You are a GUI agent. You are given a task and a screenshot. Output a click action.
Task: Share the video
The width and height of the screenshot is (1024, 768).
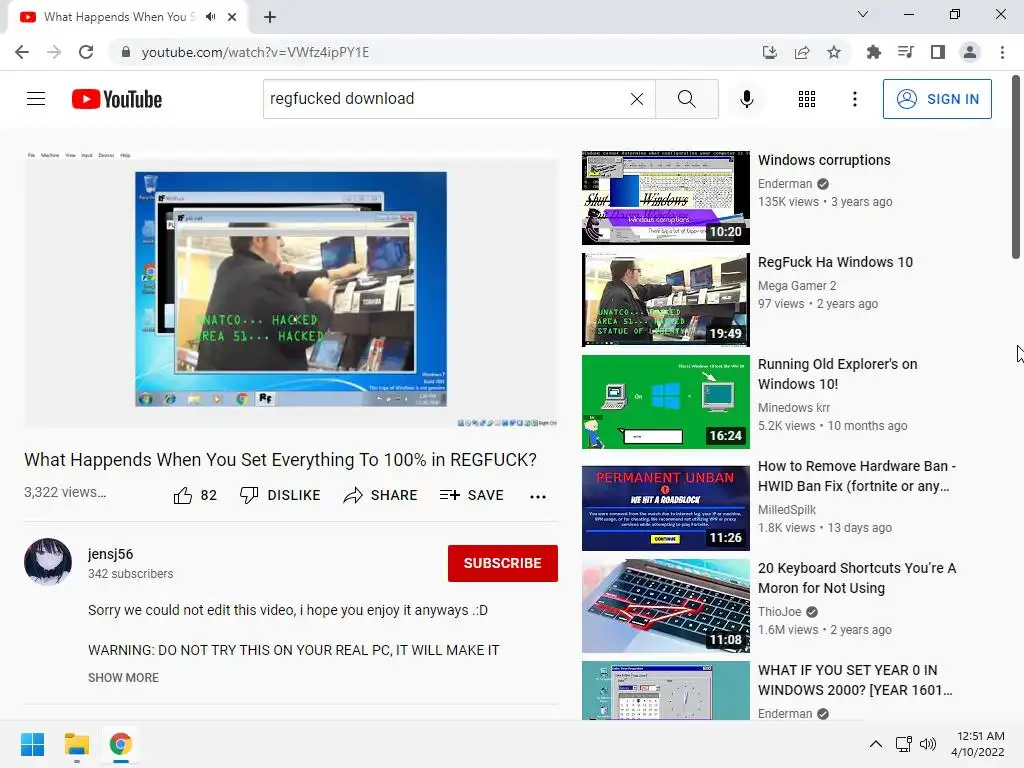380,496
